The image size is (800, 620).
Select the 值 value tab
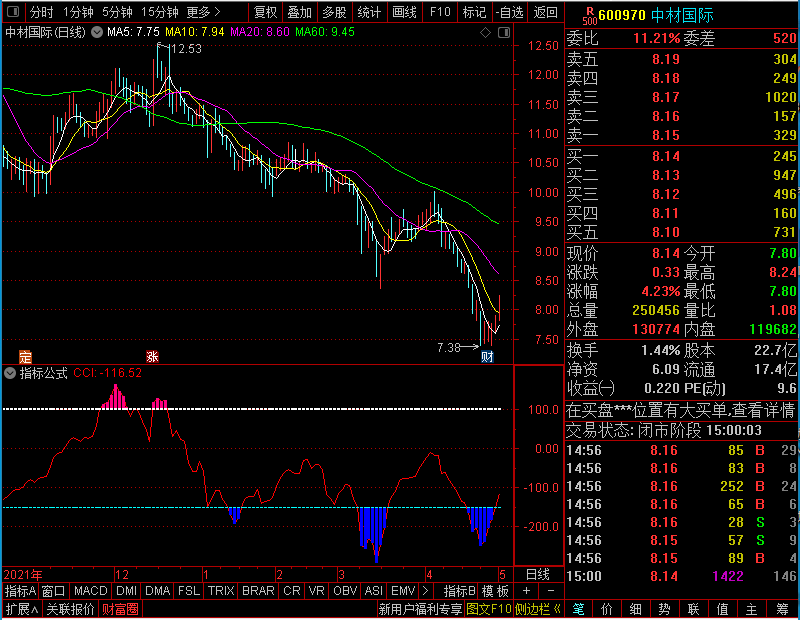tap(722, 609)
